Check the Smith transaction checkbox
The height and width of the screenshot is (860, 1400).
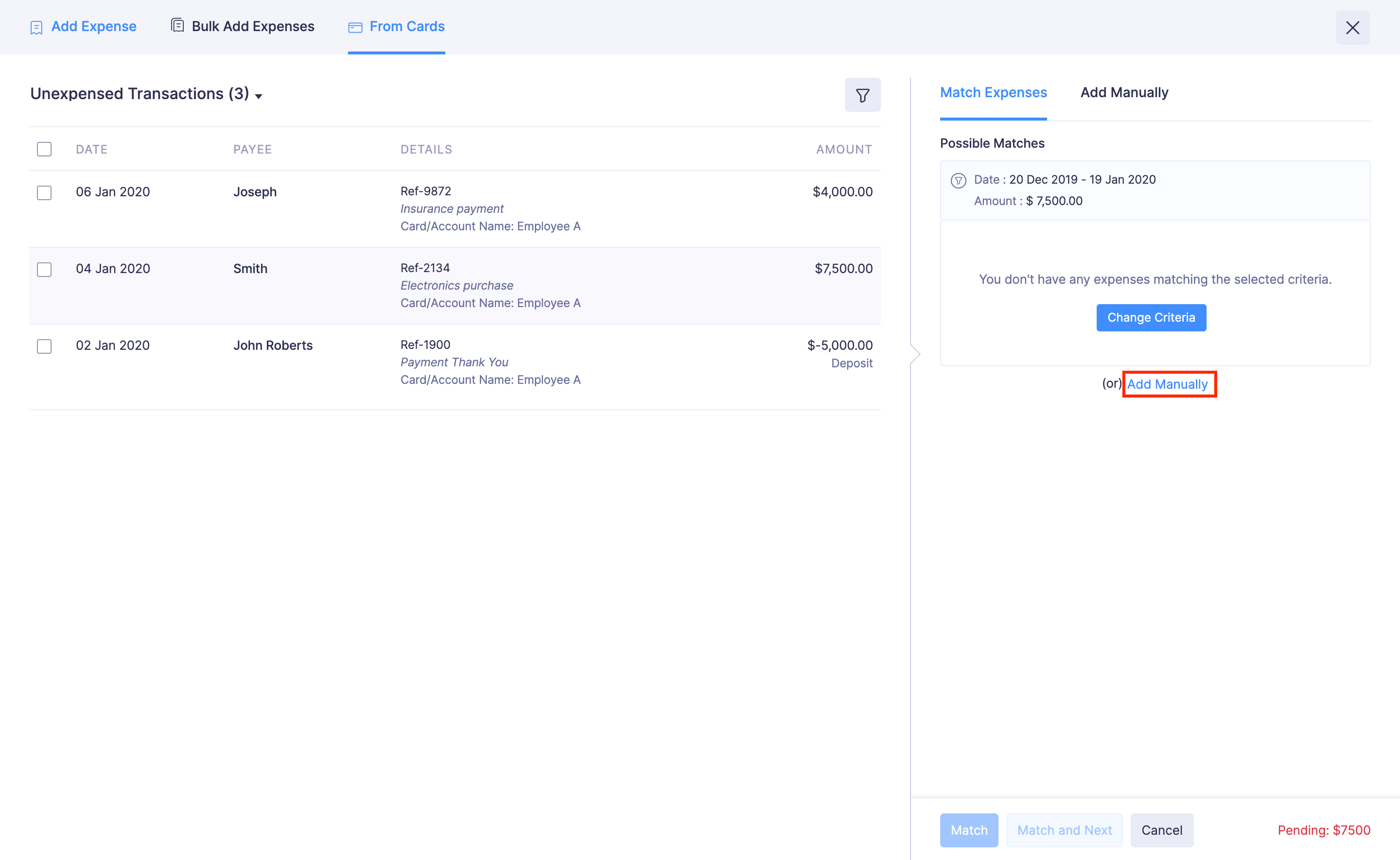pos(44,270)
